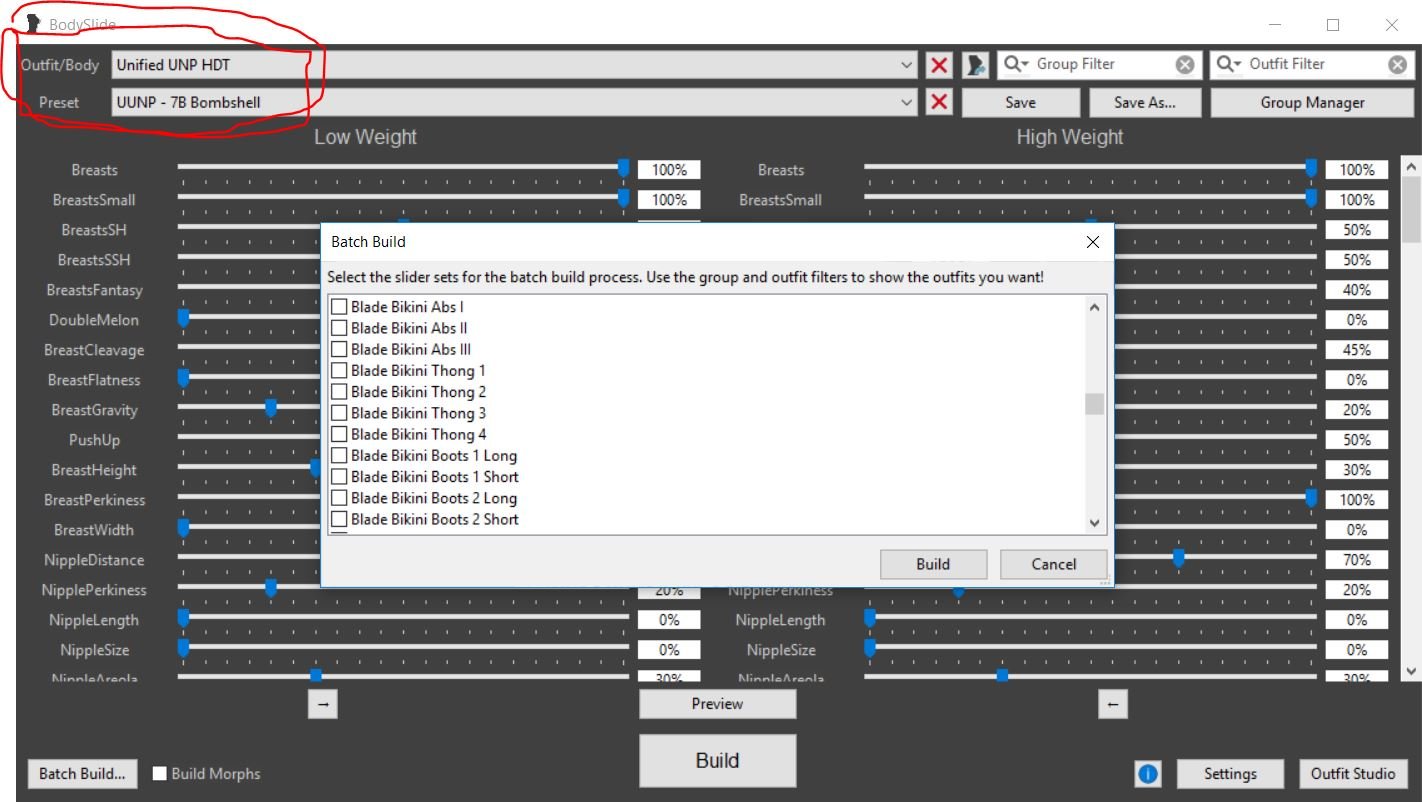This screenshot has width=1422, height=802.
Task: Open the Preset dropdown list
Action: tap(907, 102)
